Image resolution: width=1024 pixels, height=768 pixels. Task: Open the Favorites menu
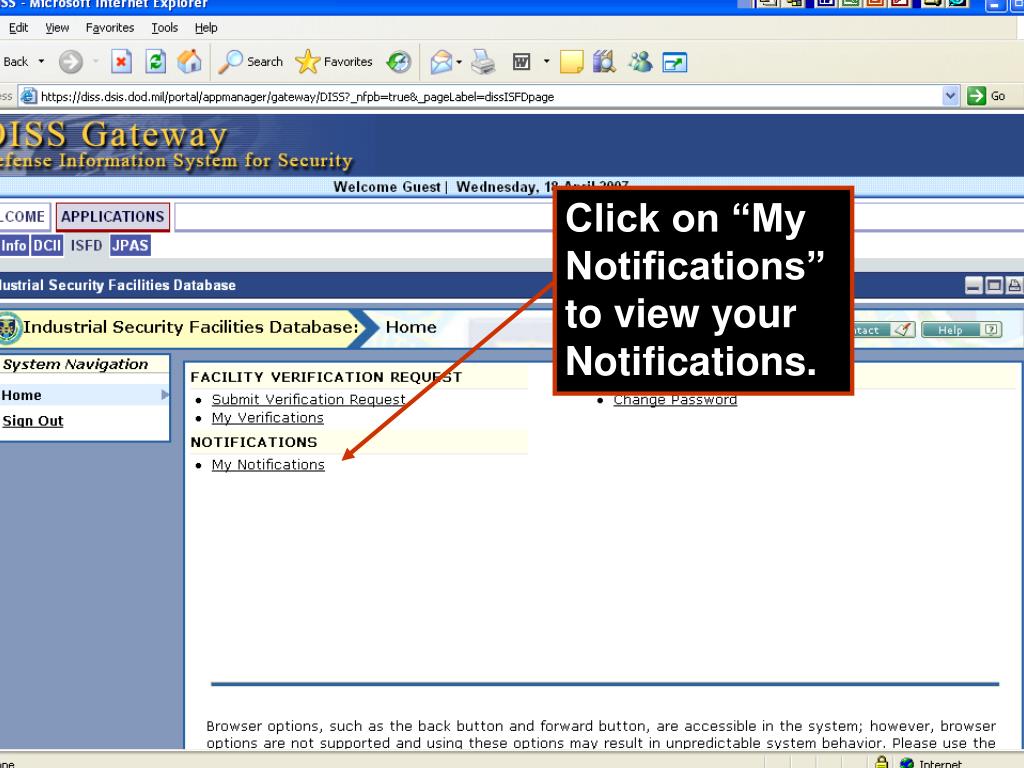tap(110, 27)
